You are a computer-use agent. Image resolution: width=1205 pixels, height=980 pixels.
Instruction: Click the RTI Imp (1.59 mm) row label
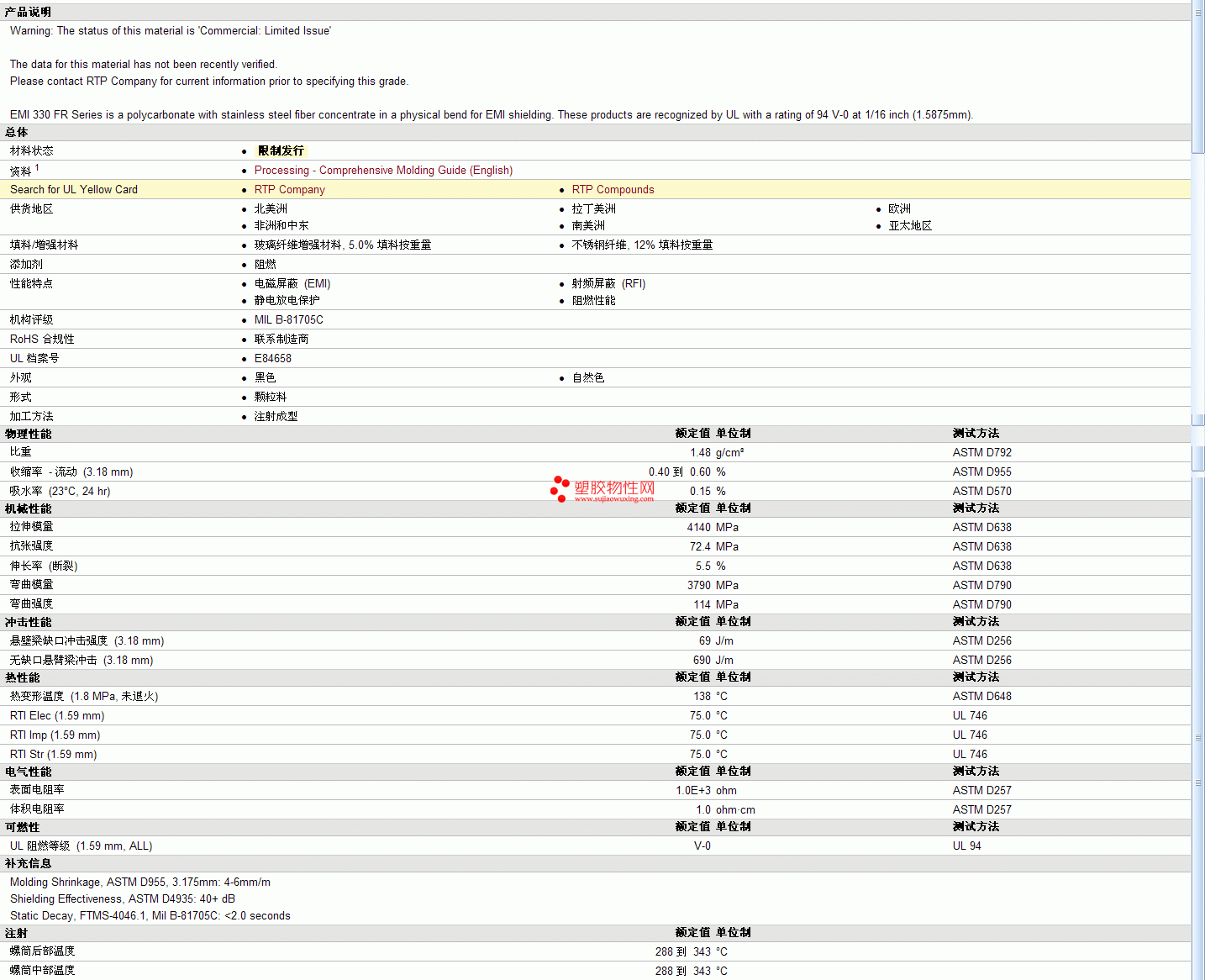click(55, 735)
